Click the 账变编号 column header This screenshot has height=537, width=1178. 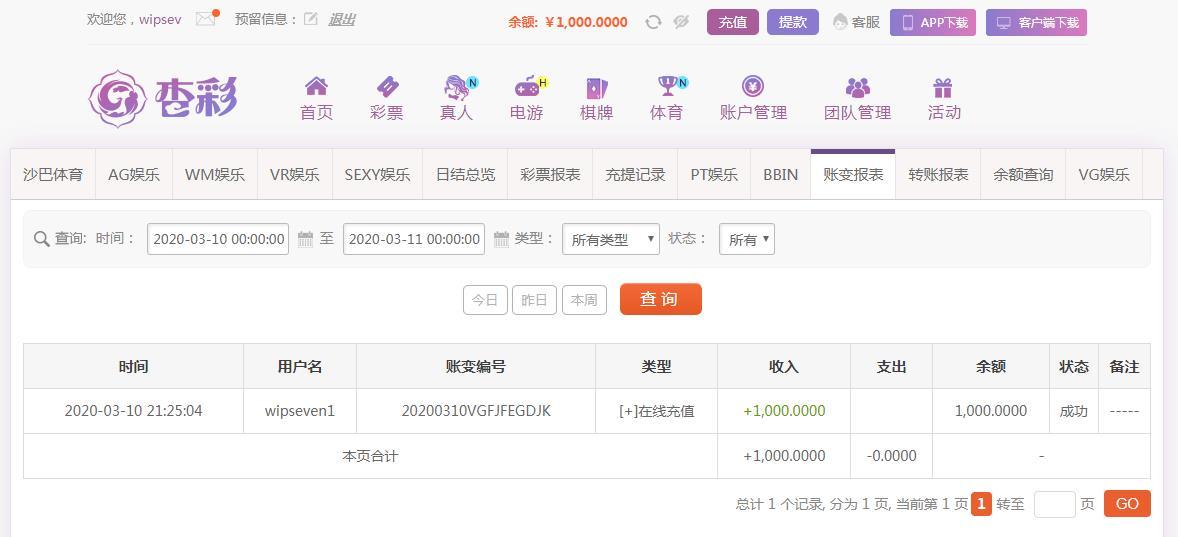point(476,367)
